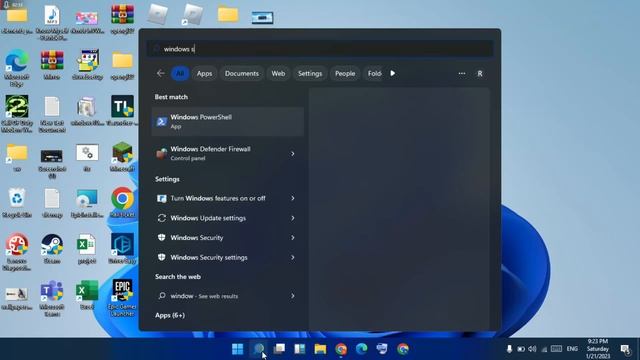Select the MP3 audio file on desktop

point(52,22)
